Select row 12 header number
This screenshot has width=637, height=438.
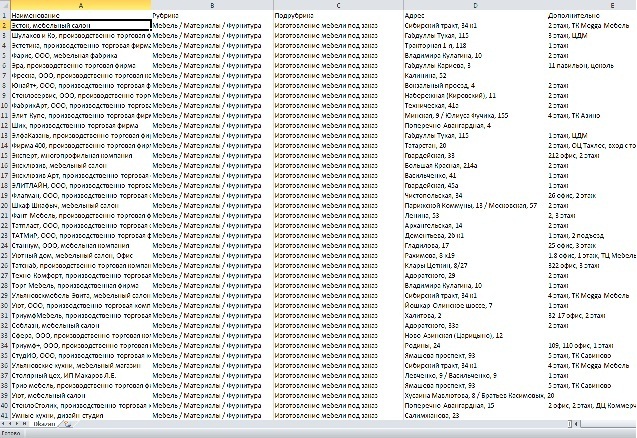pos(5,126)
